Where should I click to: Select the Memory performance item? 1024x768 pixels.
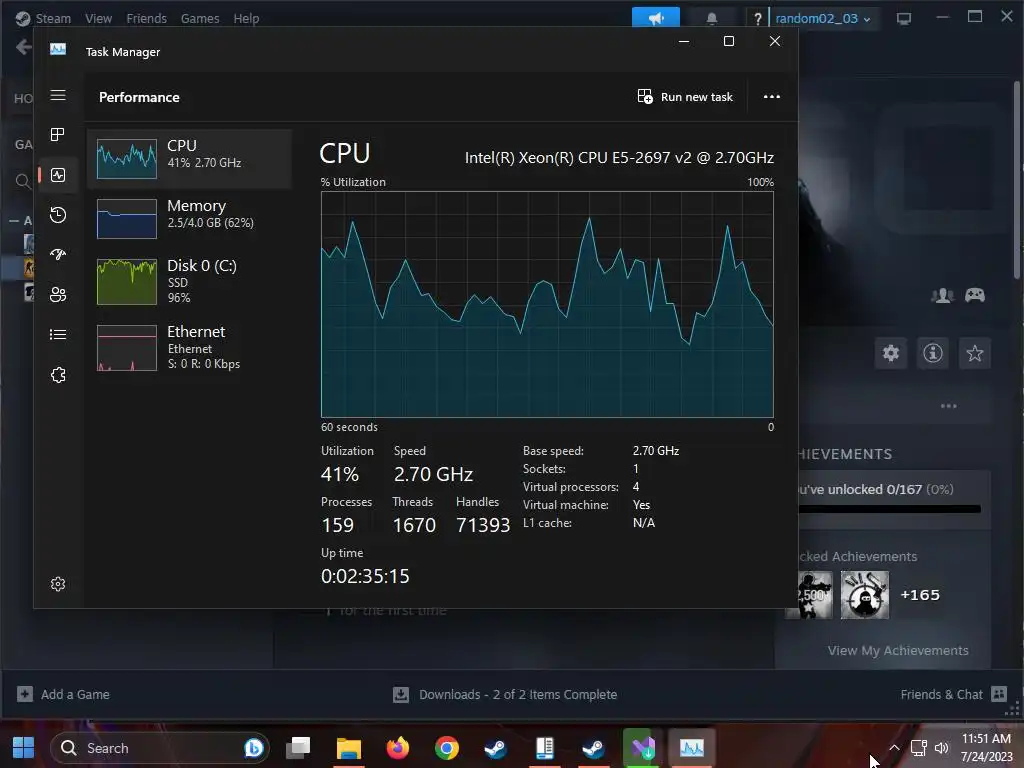pos(189,218)
